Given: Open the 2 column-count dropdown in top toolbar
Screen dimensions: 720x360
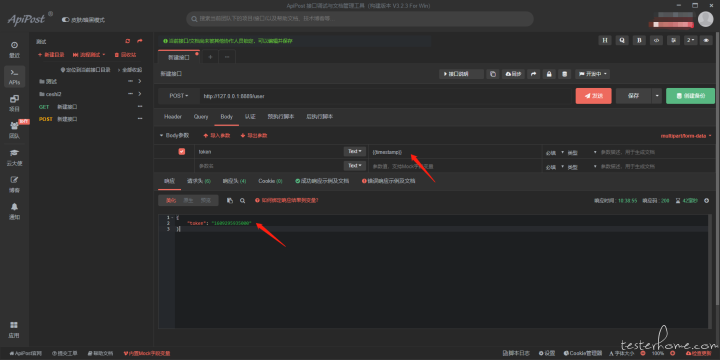Looking at the screenshot, I should 691,40.
